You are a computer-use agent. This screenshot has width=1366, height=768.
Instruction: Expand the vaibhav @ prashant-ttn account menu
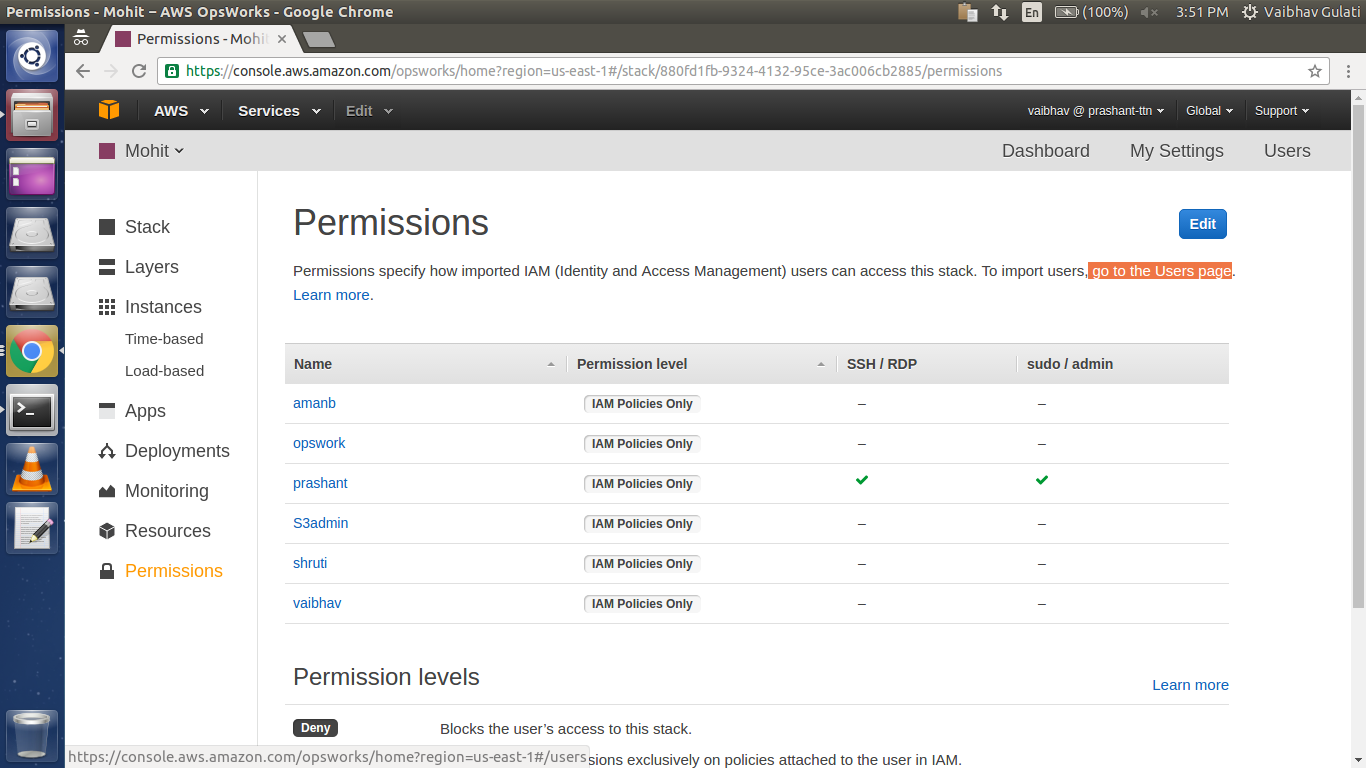[1096, 111]
